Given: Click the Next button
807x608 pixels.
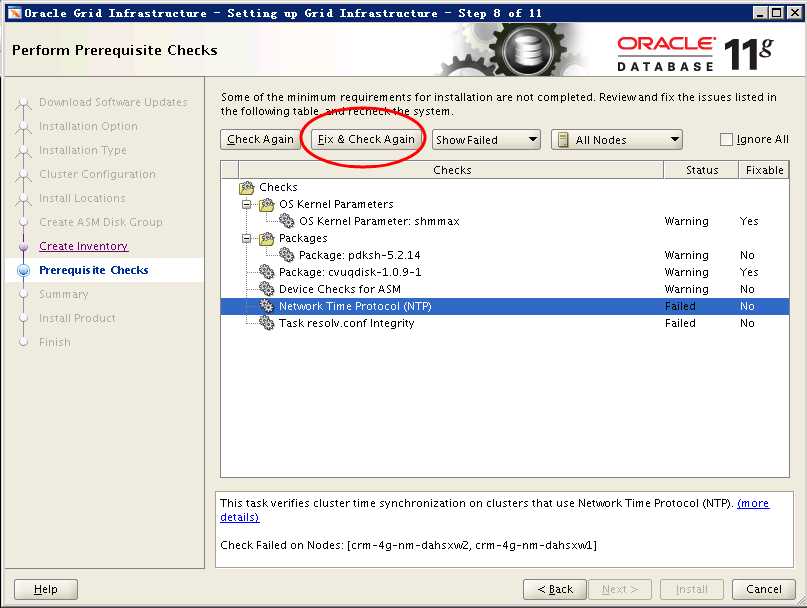Looking at the screenshot, I should click(x=620, y=589).
